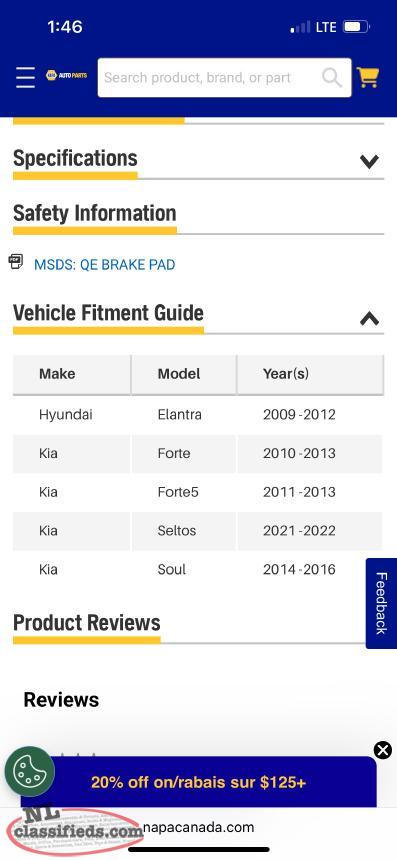The width and height of the screenshot is (397, 860).
Task: Open the Feedback side tab
Action: (381, 603)
